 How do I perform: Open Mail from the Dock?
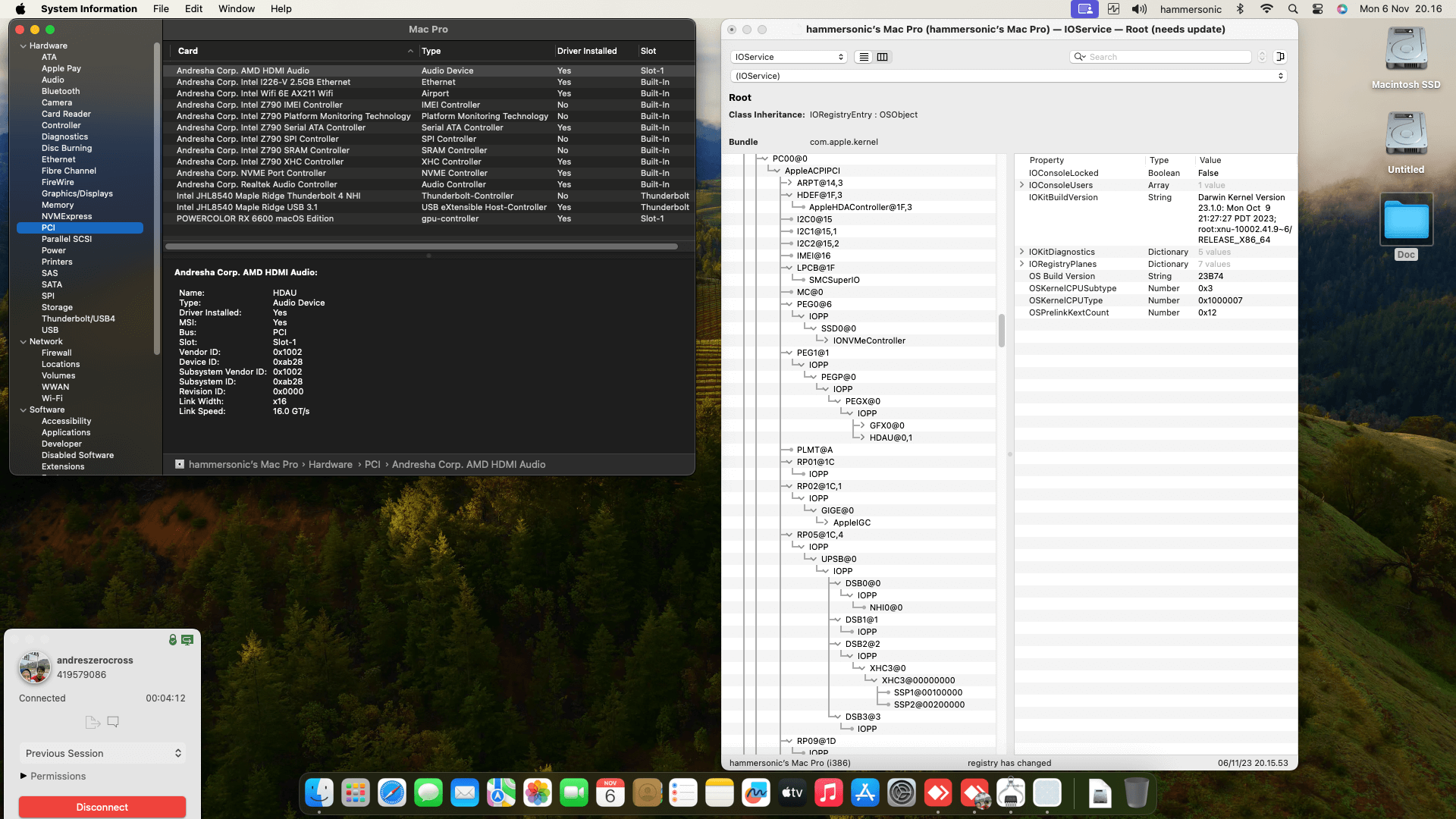465,793
